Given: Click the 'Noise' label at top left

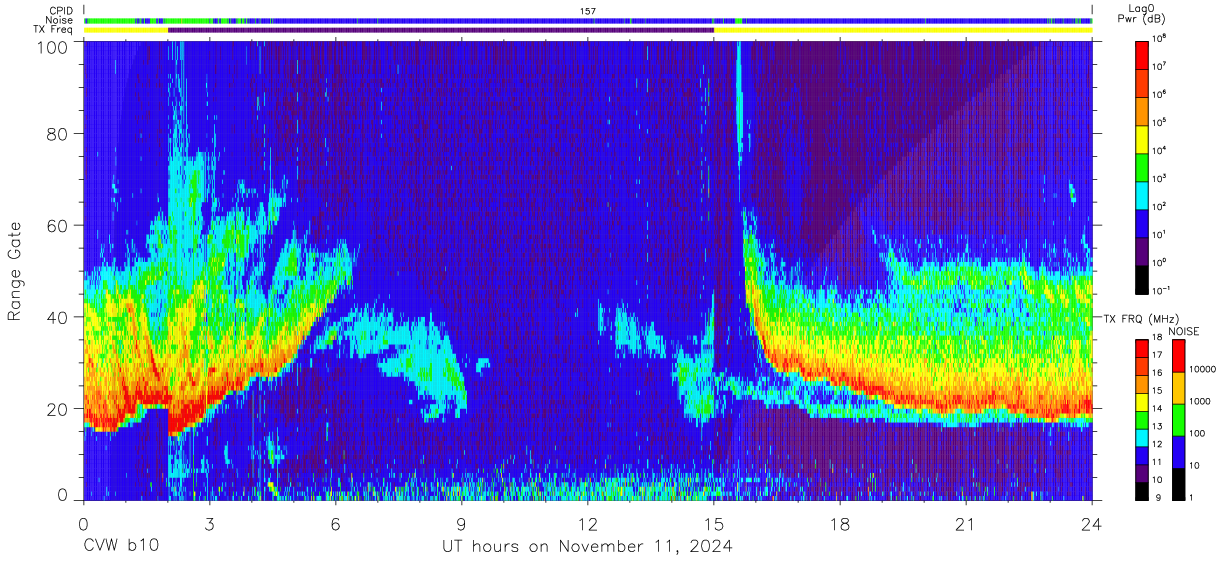Looking at the screenshot, I should coord(58,20).
